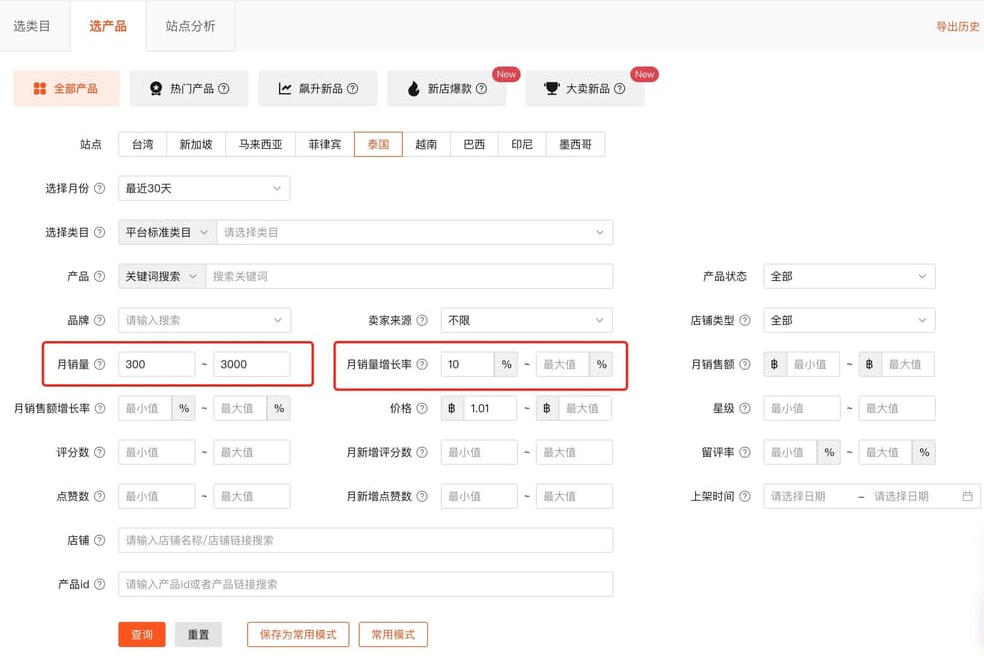
Task: Open calendar icon in 上架时间 field
Action: [967, 496]
